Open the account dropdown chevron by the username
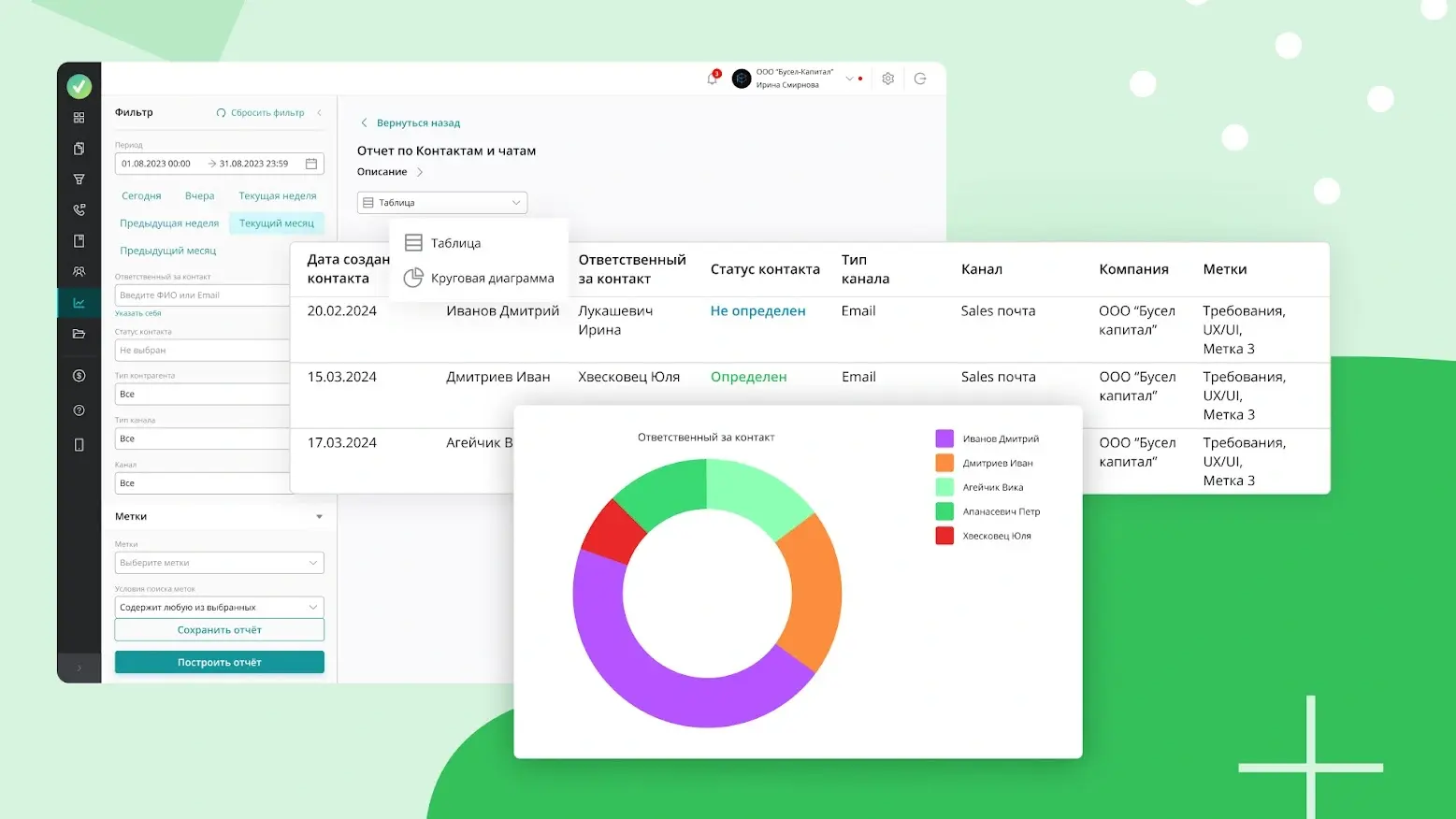This screenshot has height=819, width=1456. pos(850,79)
